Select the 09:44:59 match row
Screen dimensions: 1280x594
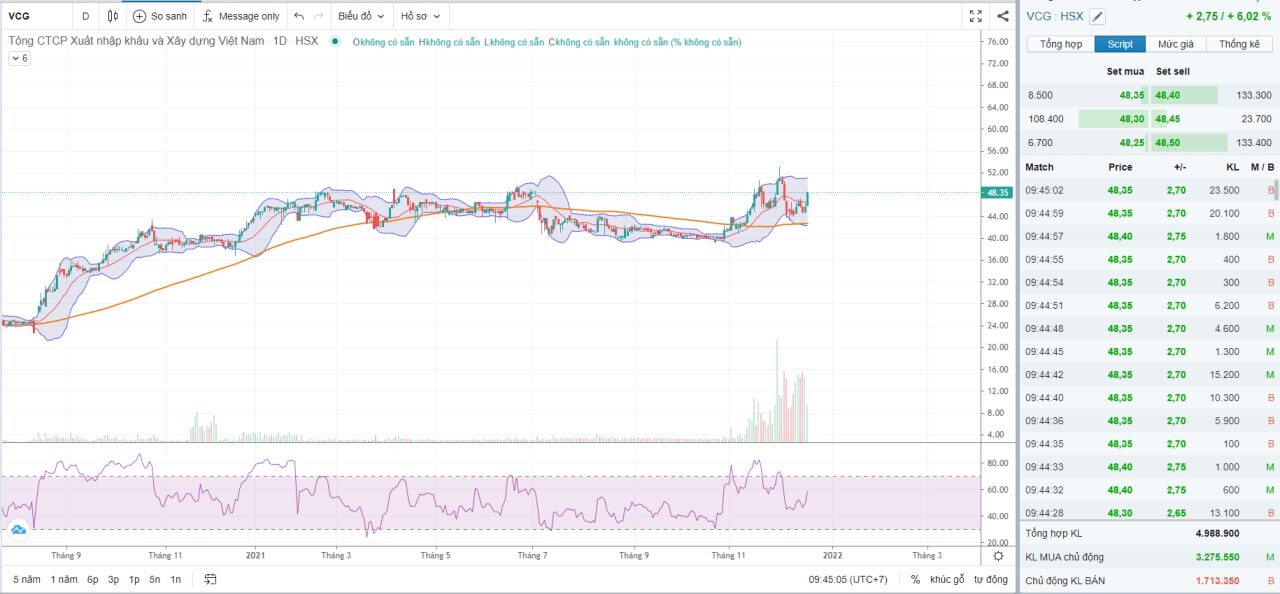point(1148,213)
